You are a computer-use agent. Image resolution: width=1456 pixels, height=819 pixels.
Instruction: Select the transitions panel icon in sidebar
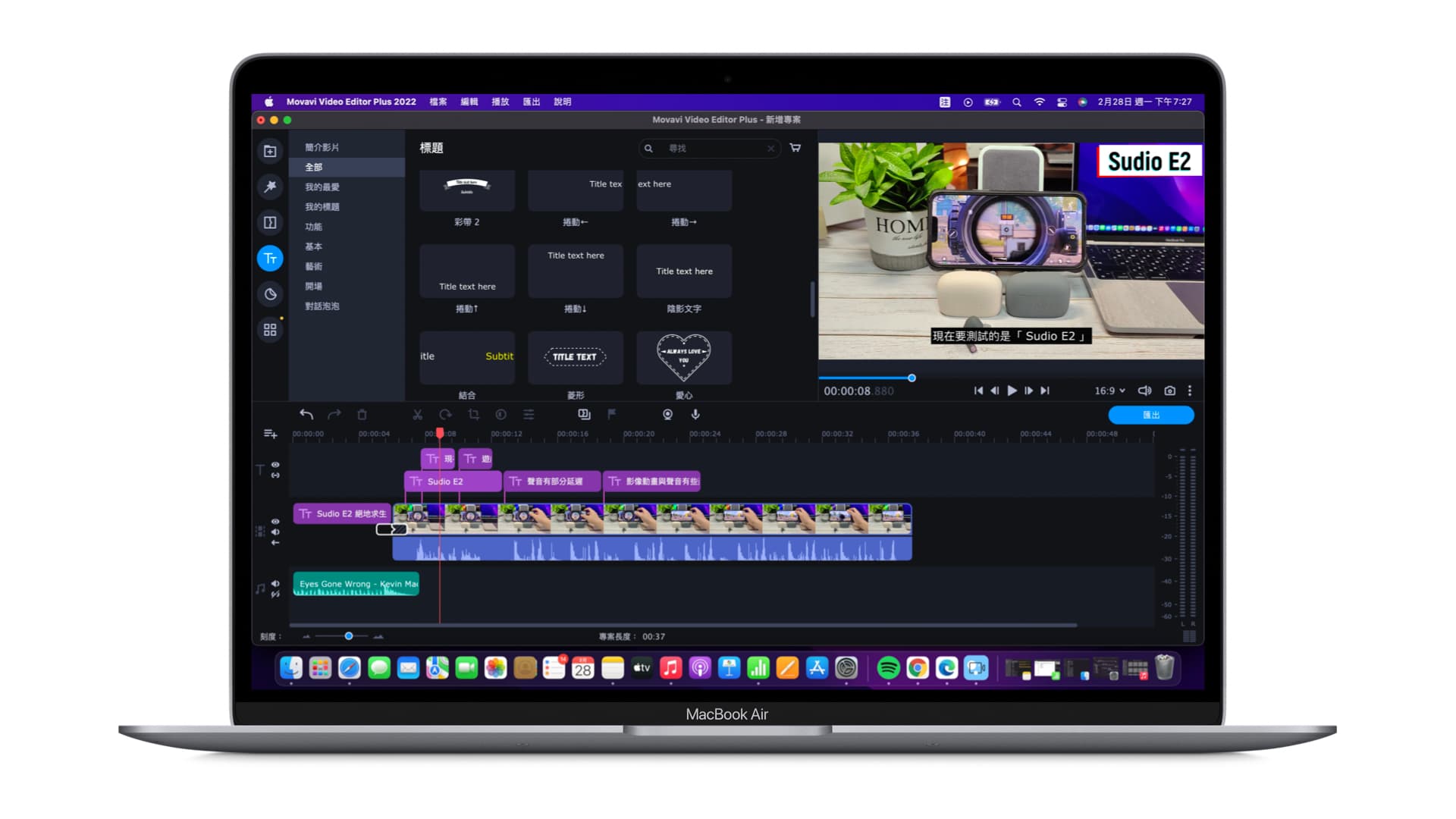tap(270, 222)
